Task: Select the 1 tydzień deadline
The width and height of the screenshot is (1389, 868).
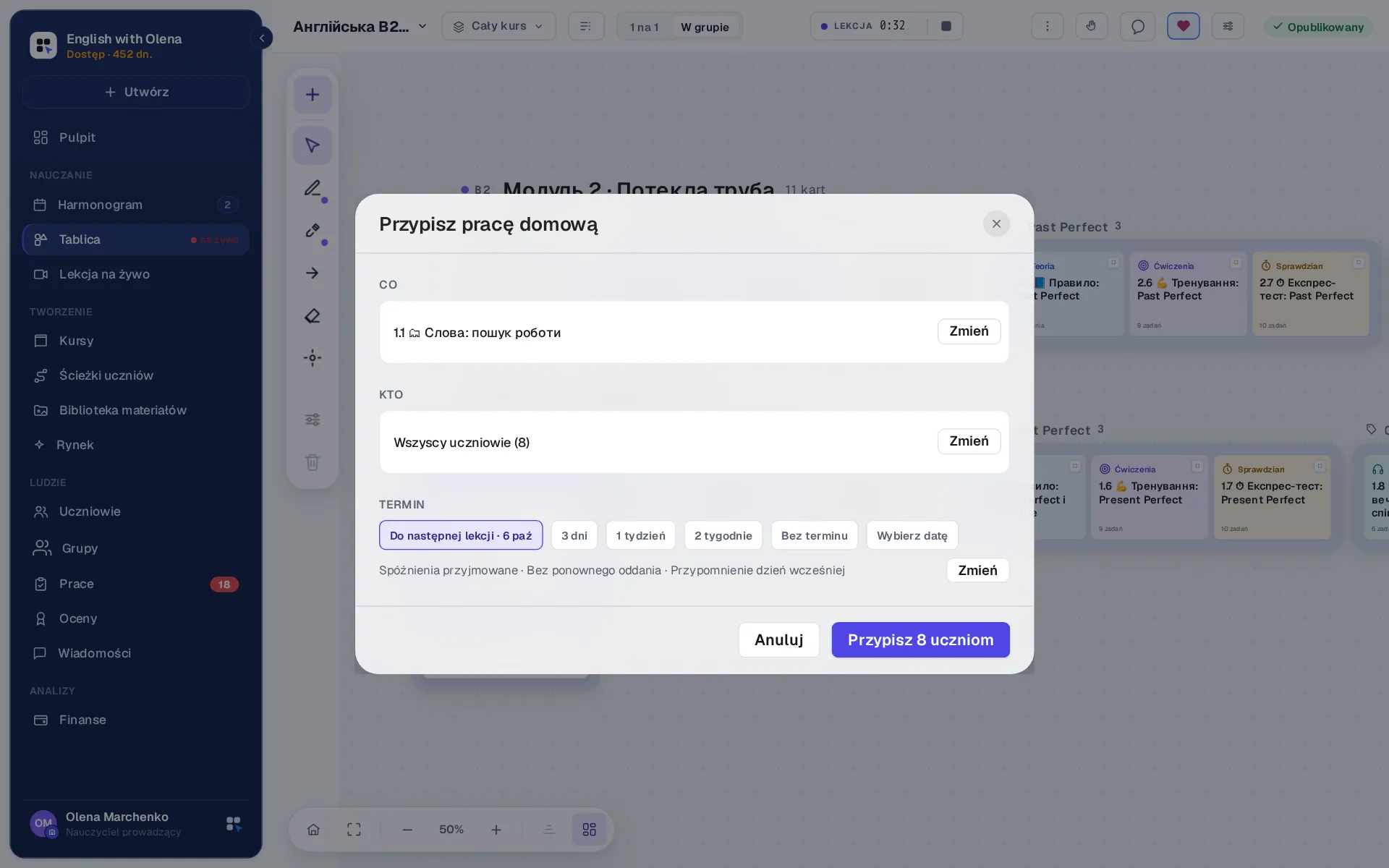Action: 641,535
